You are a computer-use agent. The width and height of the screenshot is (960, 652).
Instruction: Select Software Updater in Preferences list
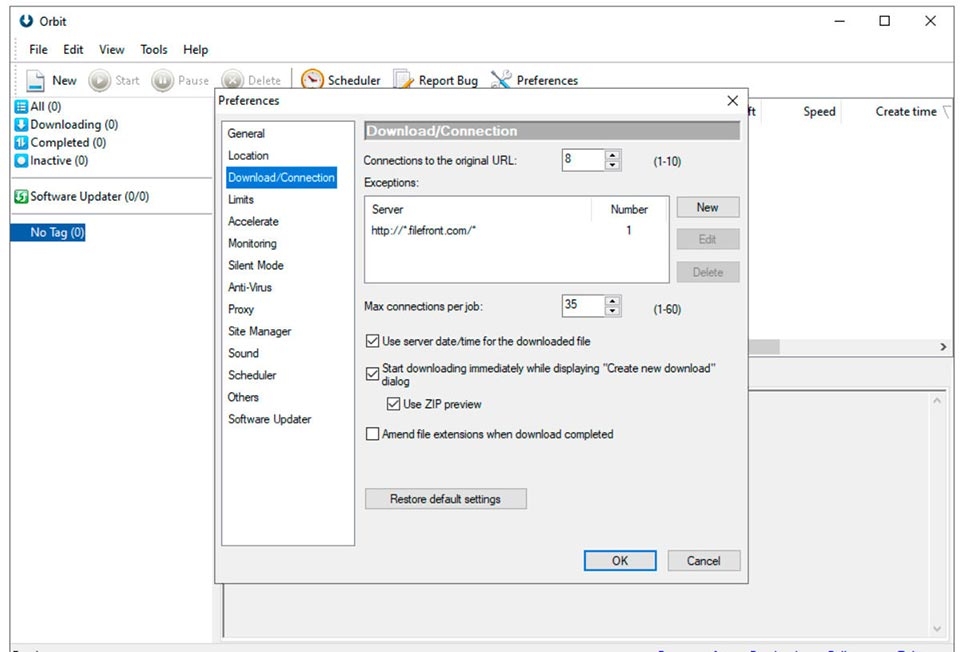(269, 419)
